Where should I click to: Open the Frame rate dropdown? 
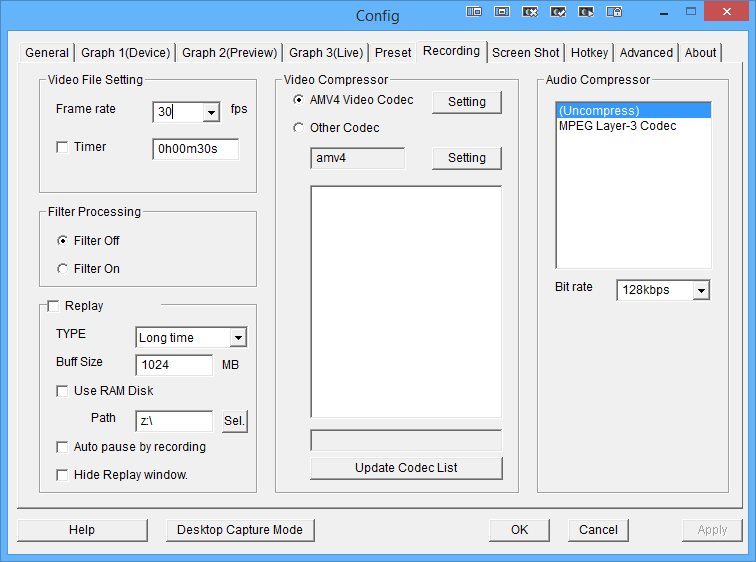[x=211, y=112]
